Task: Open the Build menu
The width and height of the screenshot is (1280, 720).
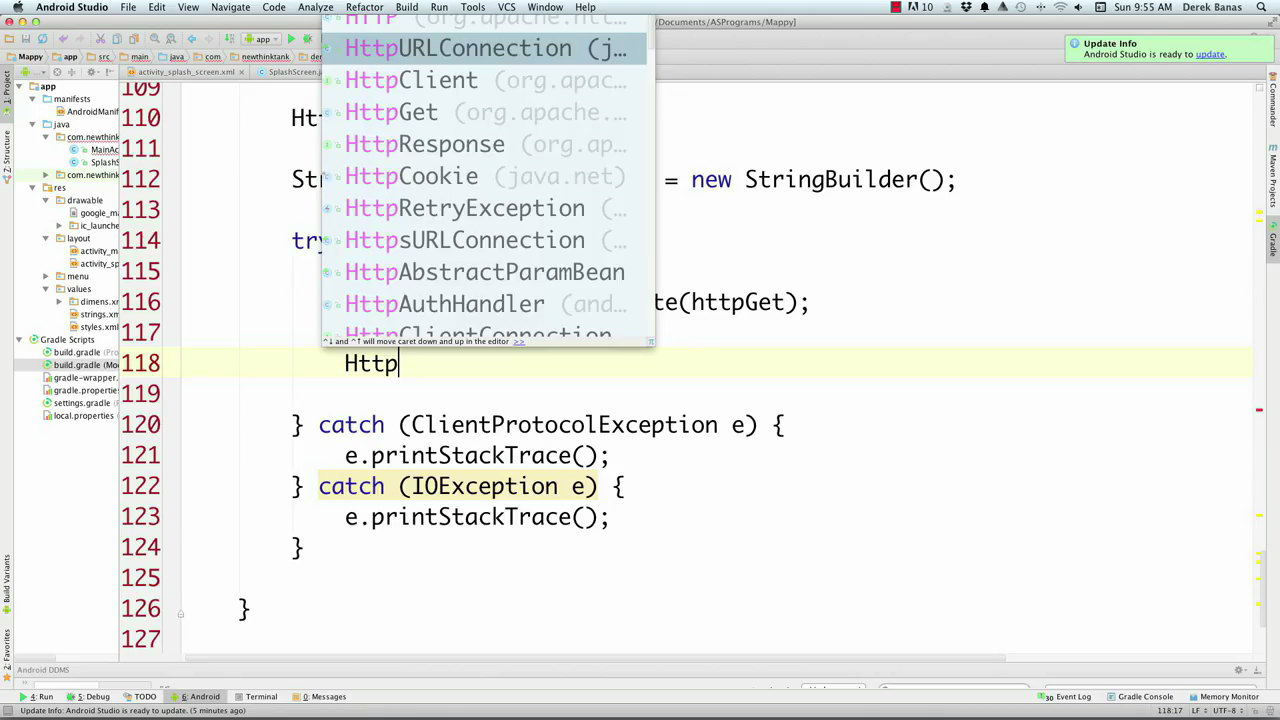Action: (x=407, y=7)
